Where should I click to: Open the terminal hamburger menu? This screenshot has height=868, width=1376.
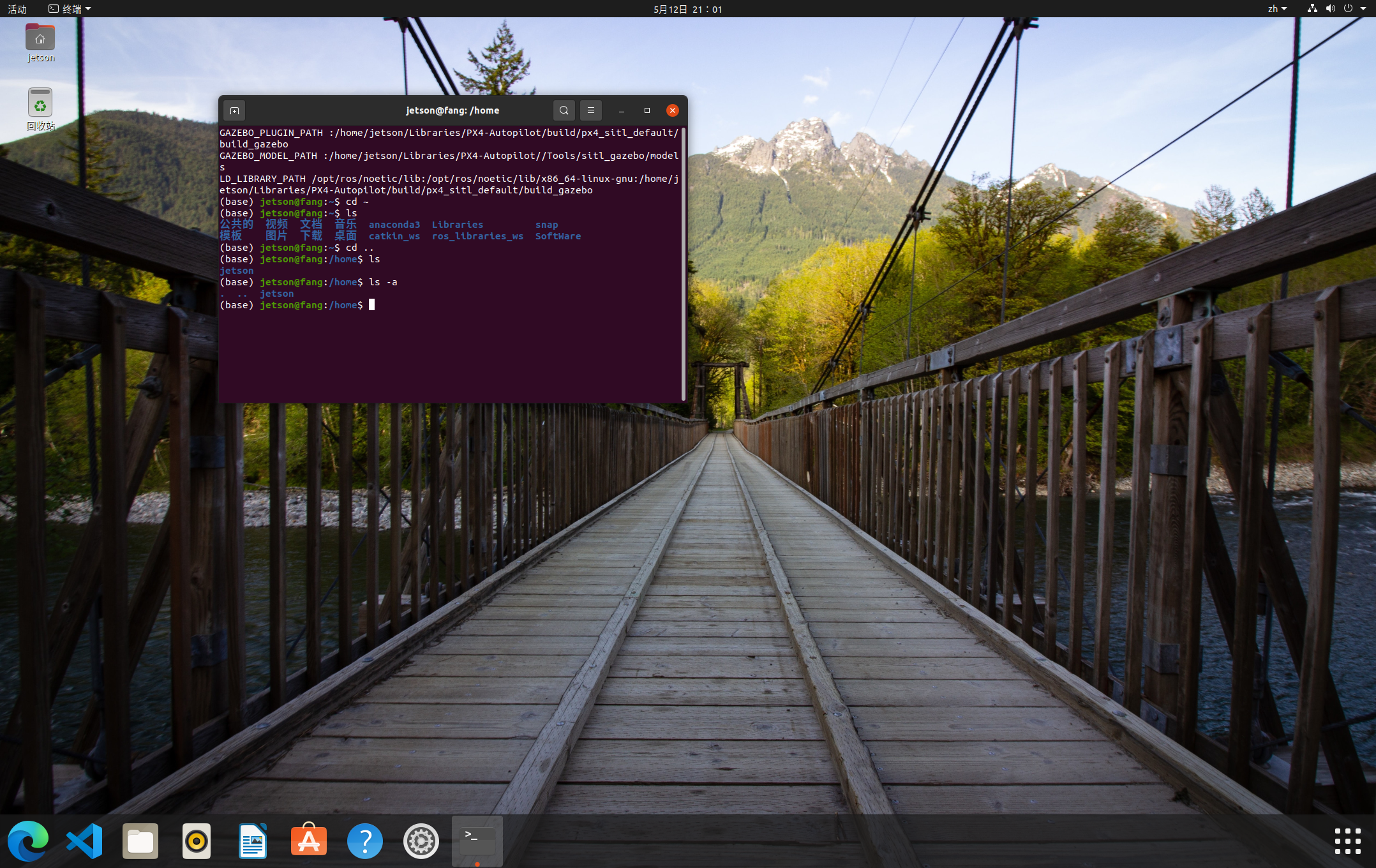click(591, 110)
